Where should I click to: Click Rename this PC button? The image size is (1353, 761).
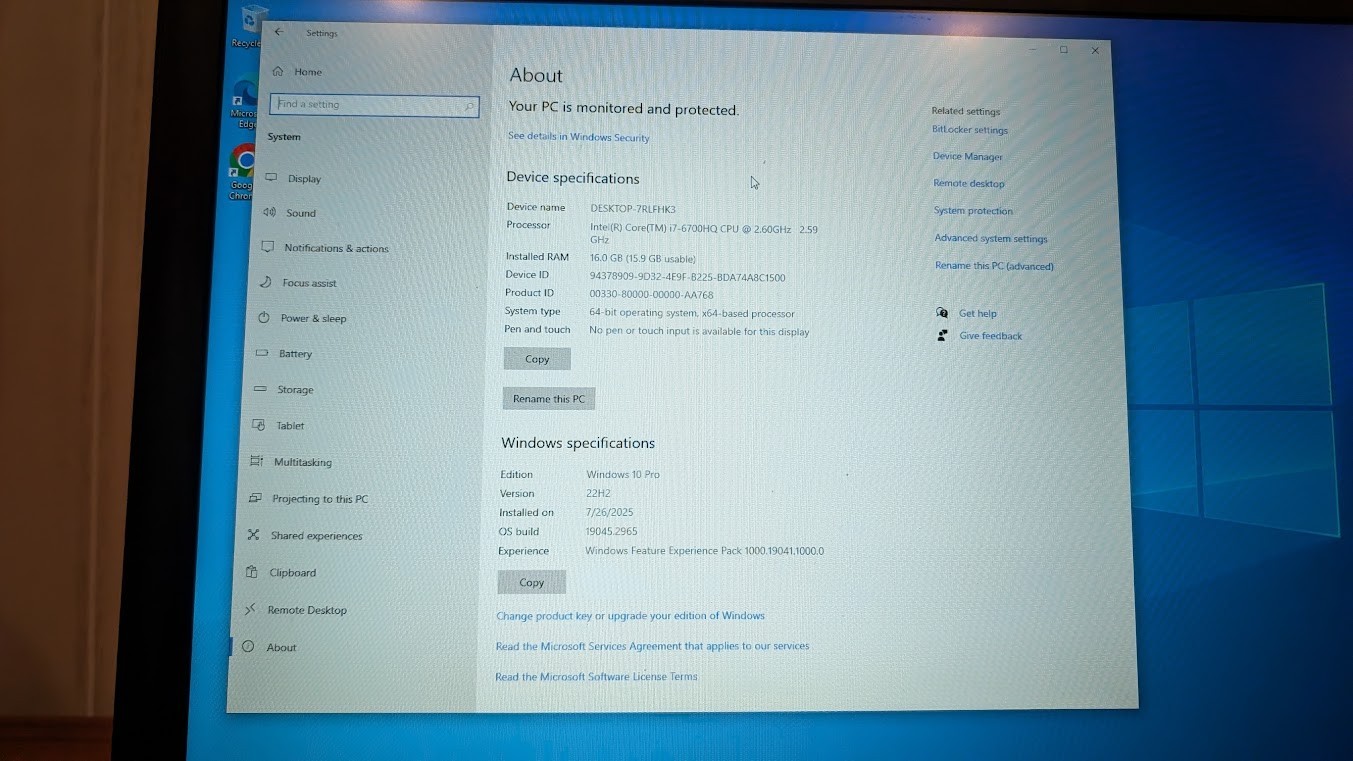pos(549,398)
